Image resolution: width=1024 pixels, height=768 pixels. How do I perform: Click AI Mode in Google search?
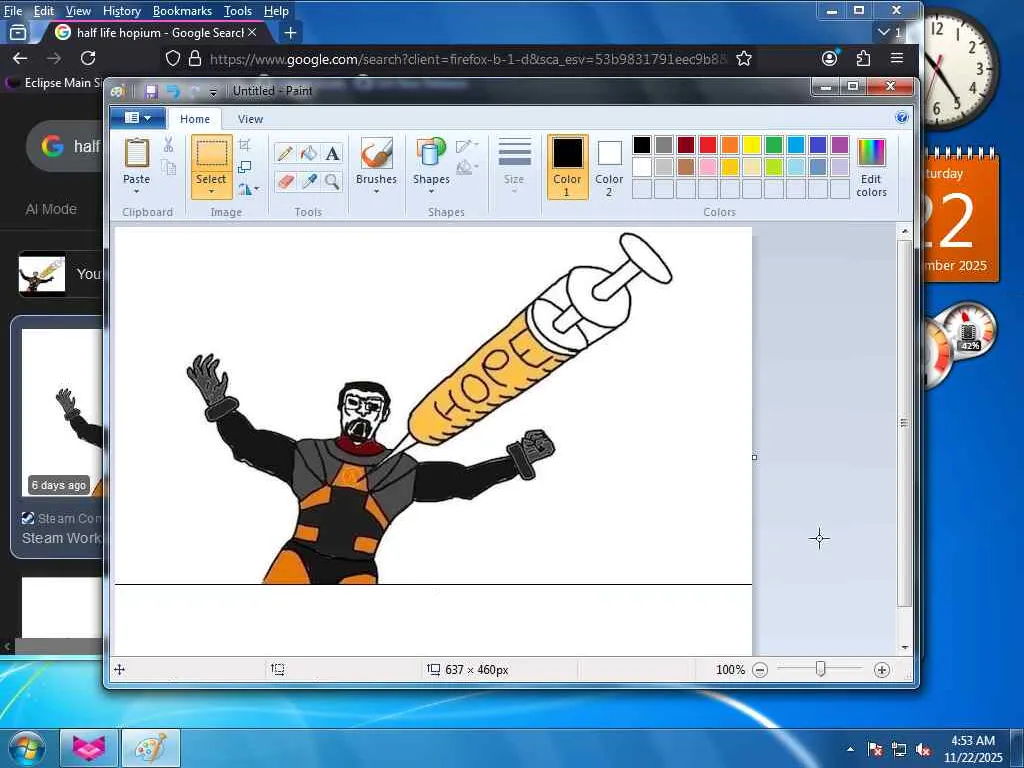click(x=51, y=209)
